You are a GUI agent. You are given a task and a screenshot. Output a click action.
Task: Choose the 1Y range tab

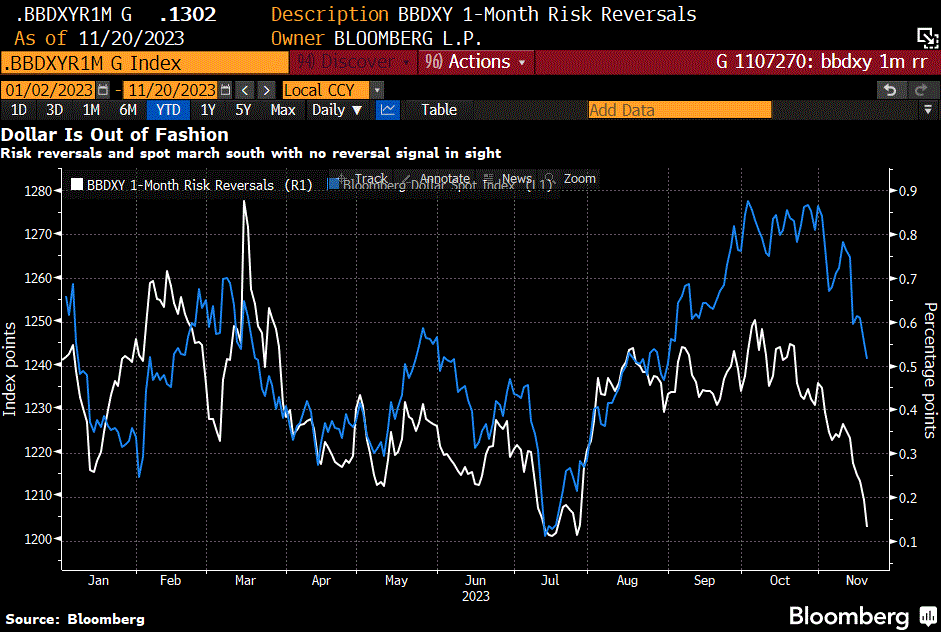pyautogui.click(x=208, y=110)
